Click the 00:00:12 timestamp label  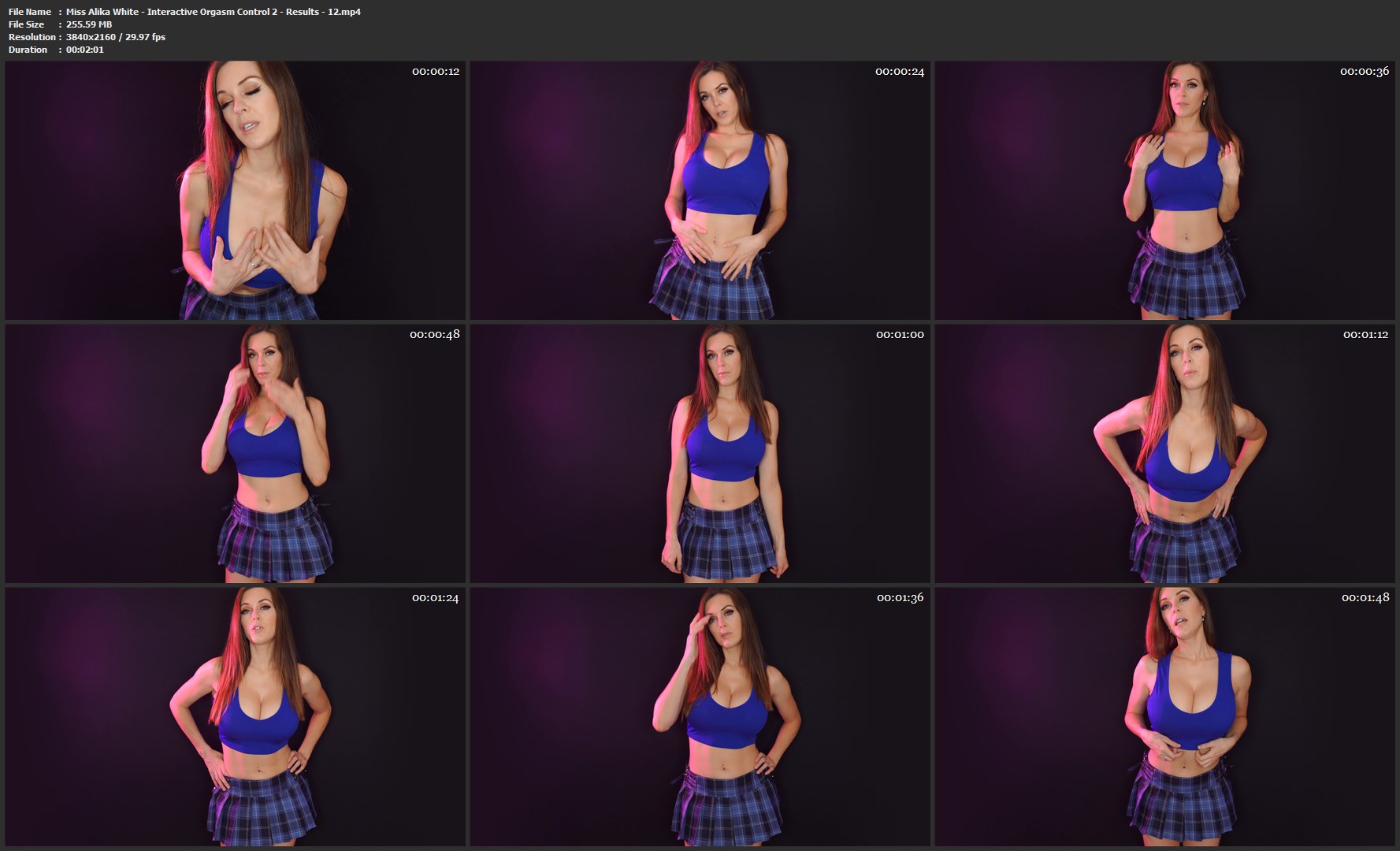pos(435,72)
